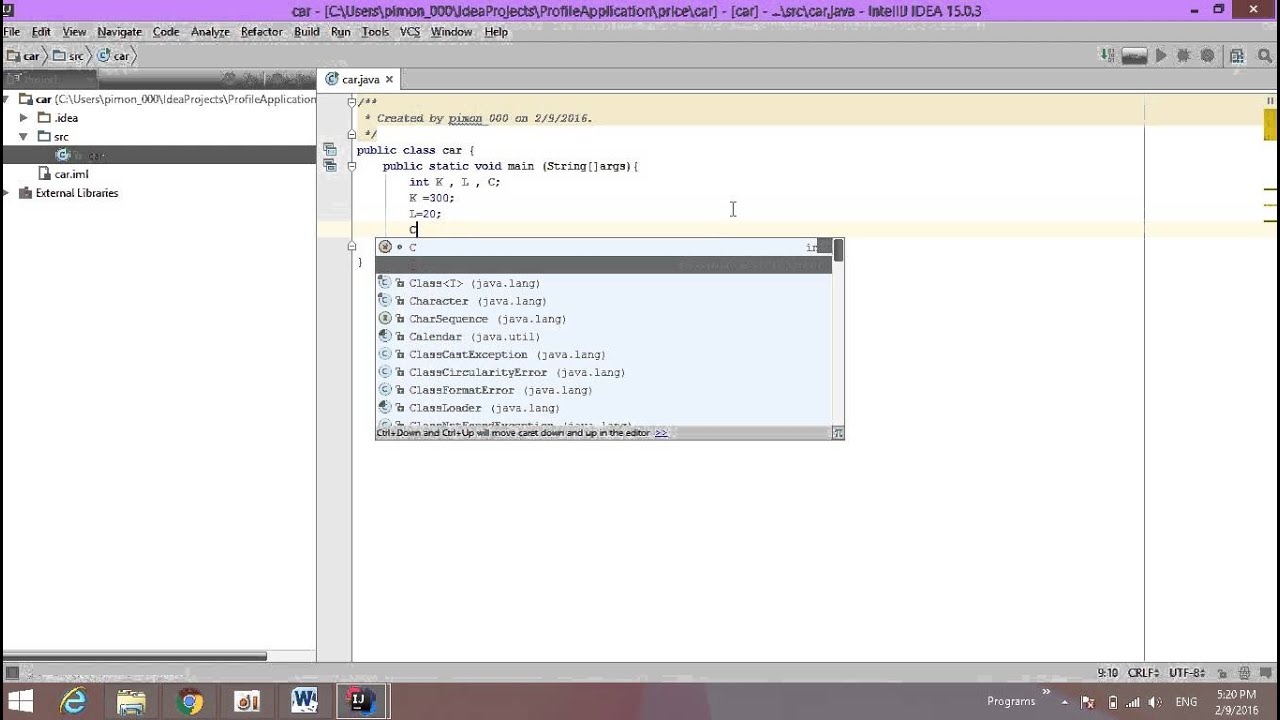Change CRLF line separator in status bar
The width and height of the screenshot is (1280, 720).
1144,673
